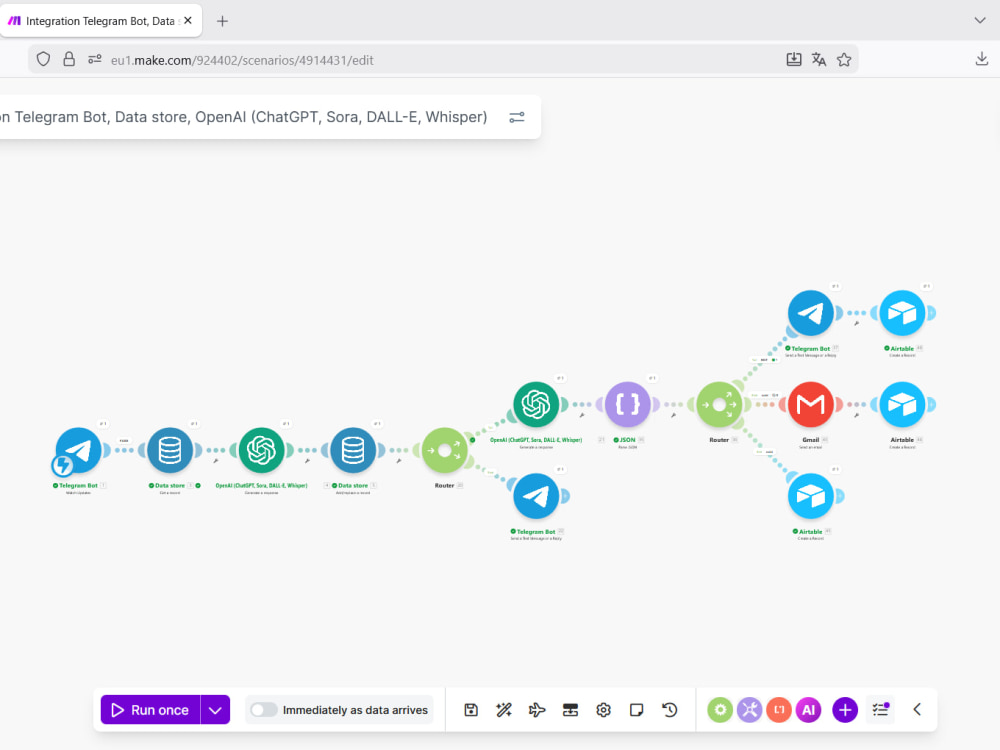This screenshot has height=750, width=1000.
Task: Click the operations bubble above the Telegram Bot trigger
Action: point(103,423)
